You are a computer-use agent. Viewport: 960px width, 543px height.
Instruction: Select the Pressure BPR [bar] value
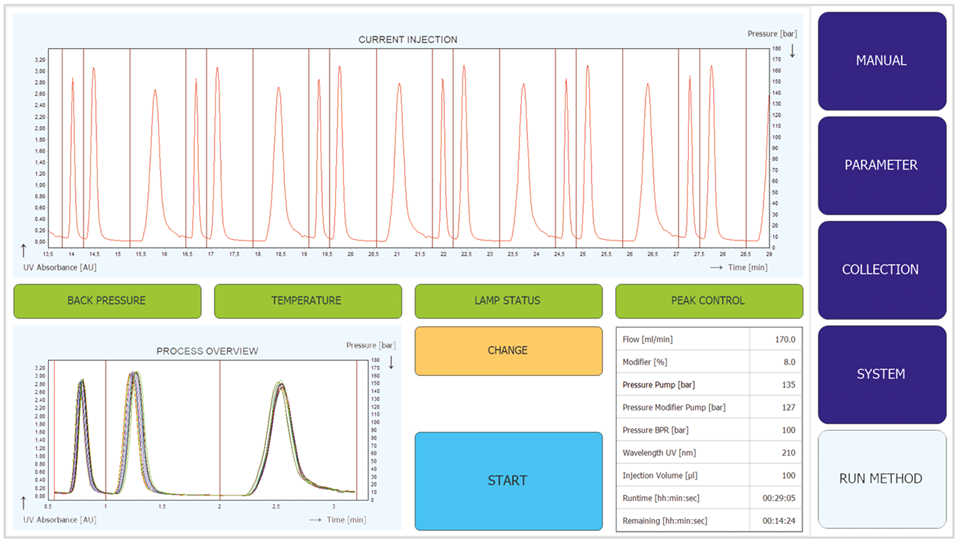(776, 430)
